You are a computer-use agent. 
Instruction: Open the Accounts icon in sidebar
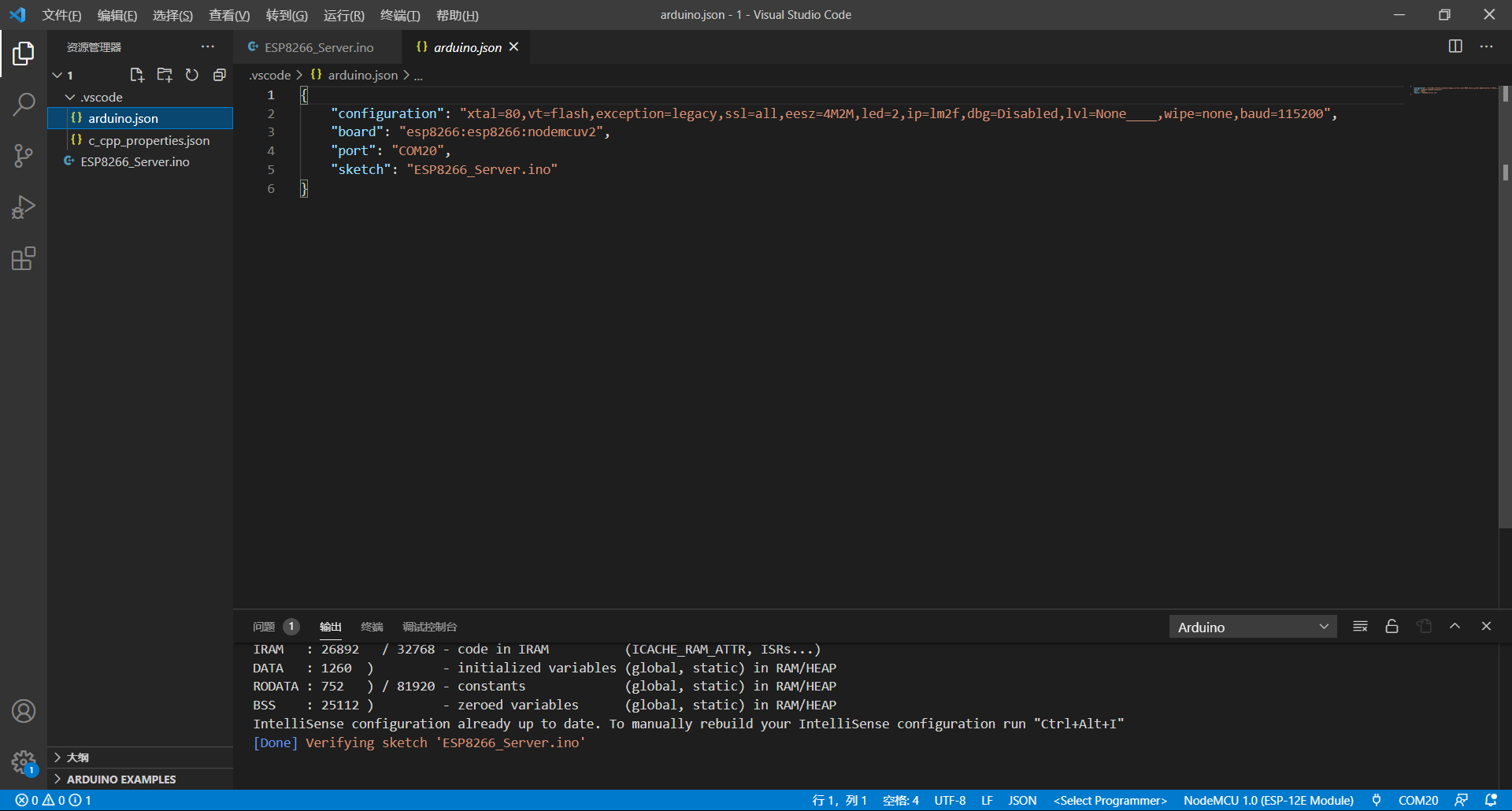tap(24, 711)
